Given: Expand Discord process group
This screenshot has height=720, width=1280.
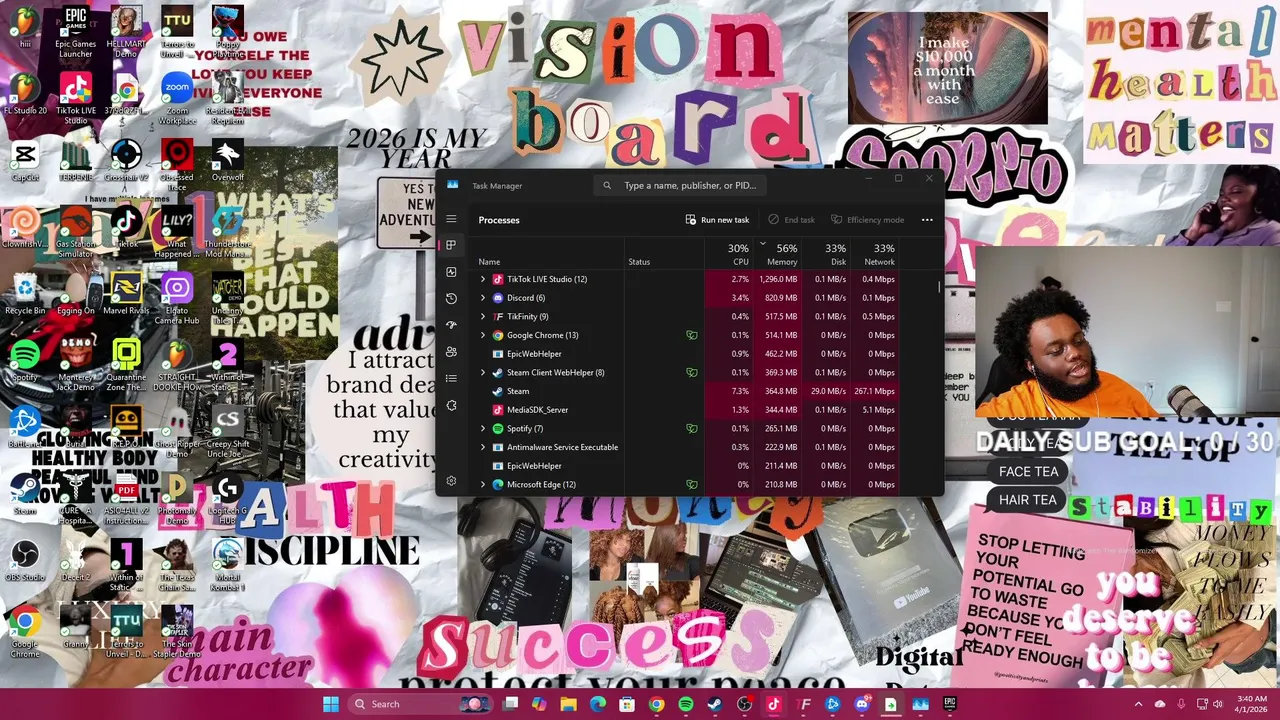Looking at the screenshot, I should click(483, 298).
